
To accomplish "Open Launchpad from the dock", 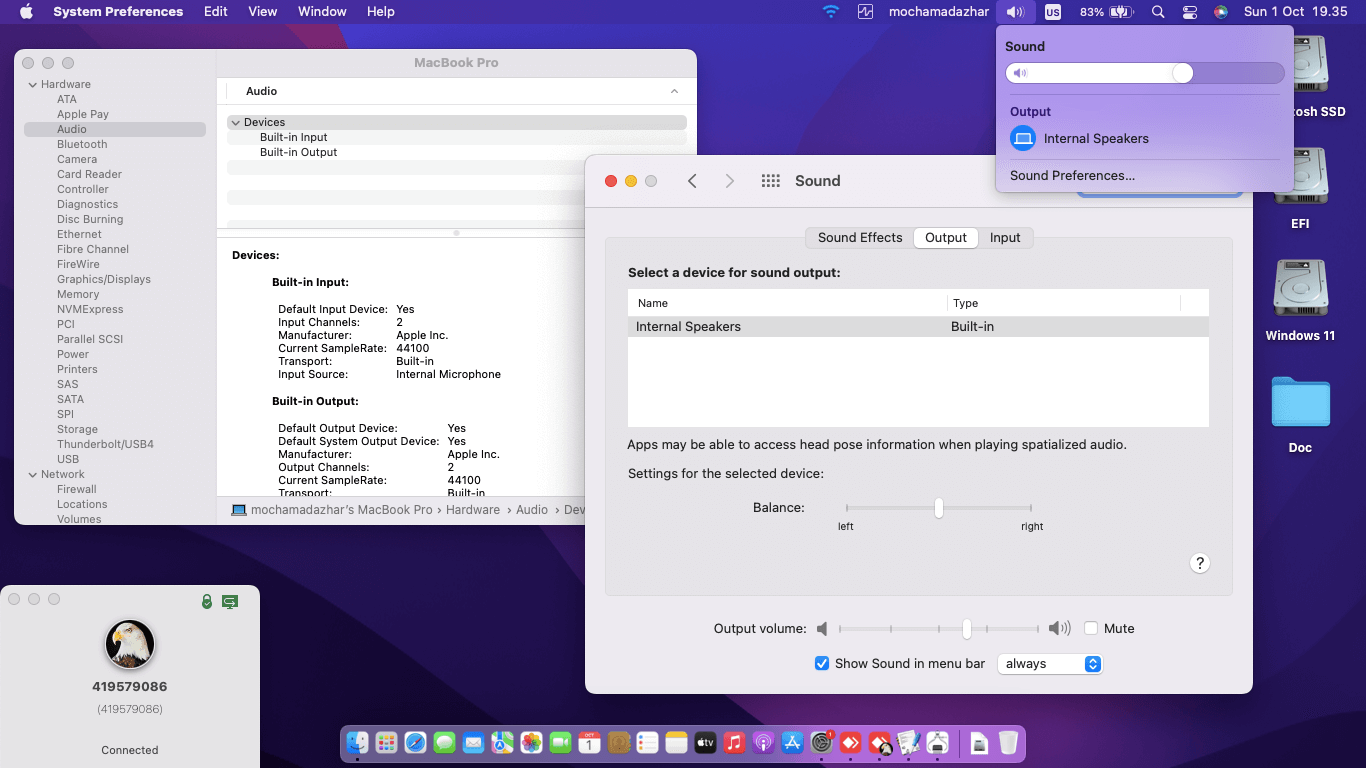I will tap(386, 743).
